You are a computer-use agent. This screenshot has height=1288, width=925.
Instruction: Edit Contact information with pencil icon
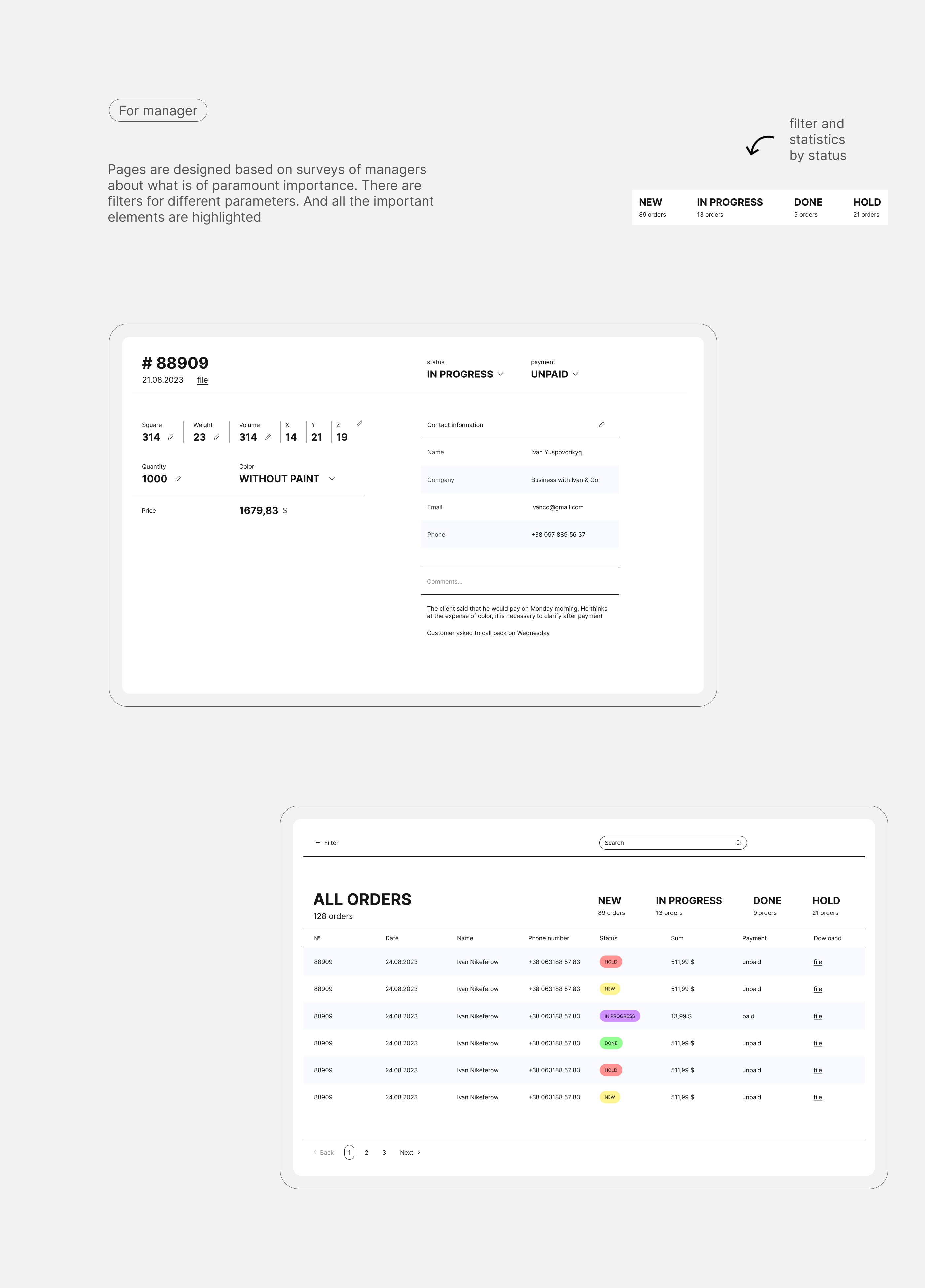click(x=601, y=425)
